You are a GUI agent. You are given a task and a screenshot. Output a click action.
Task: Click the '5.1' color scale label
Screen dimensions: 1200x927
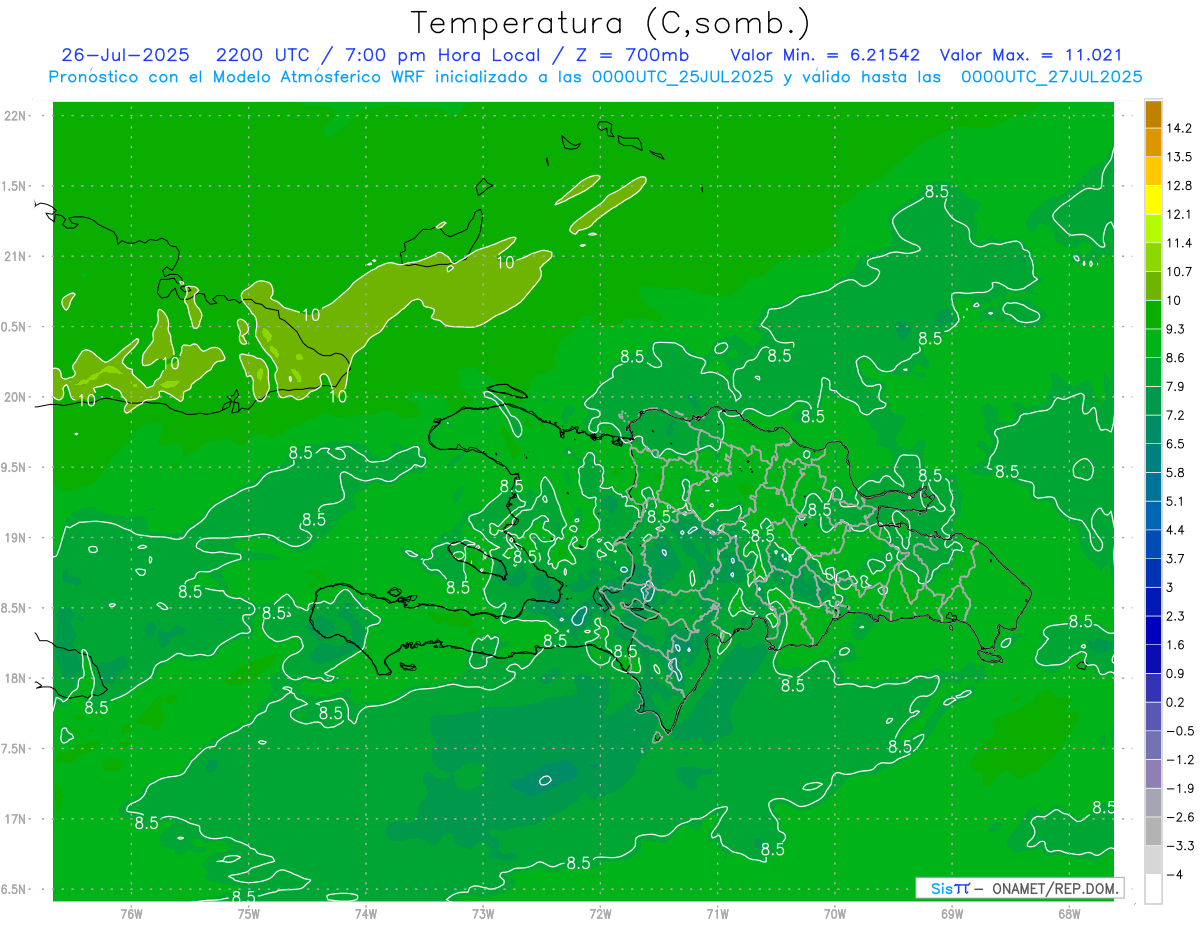[x=1175, y=501]
